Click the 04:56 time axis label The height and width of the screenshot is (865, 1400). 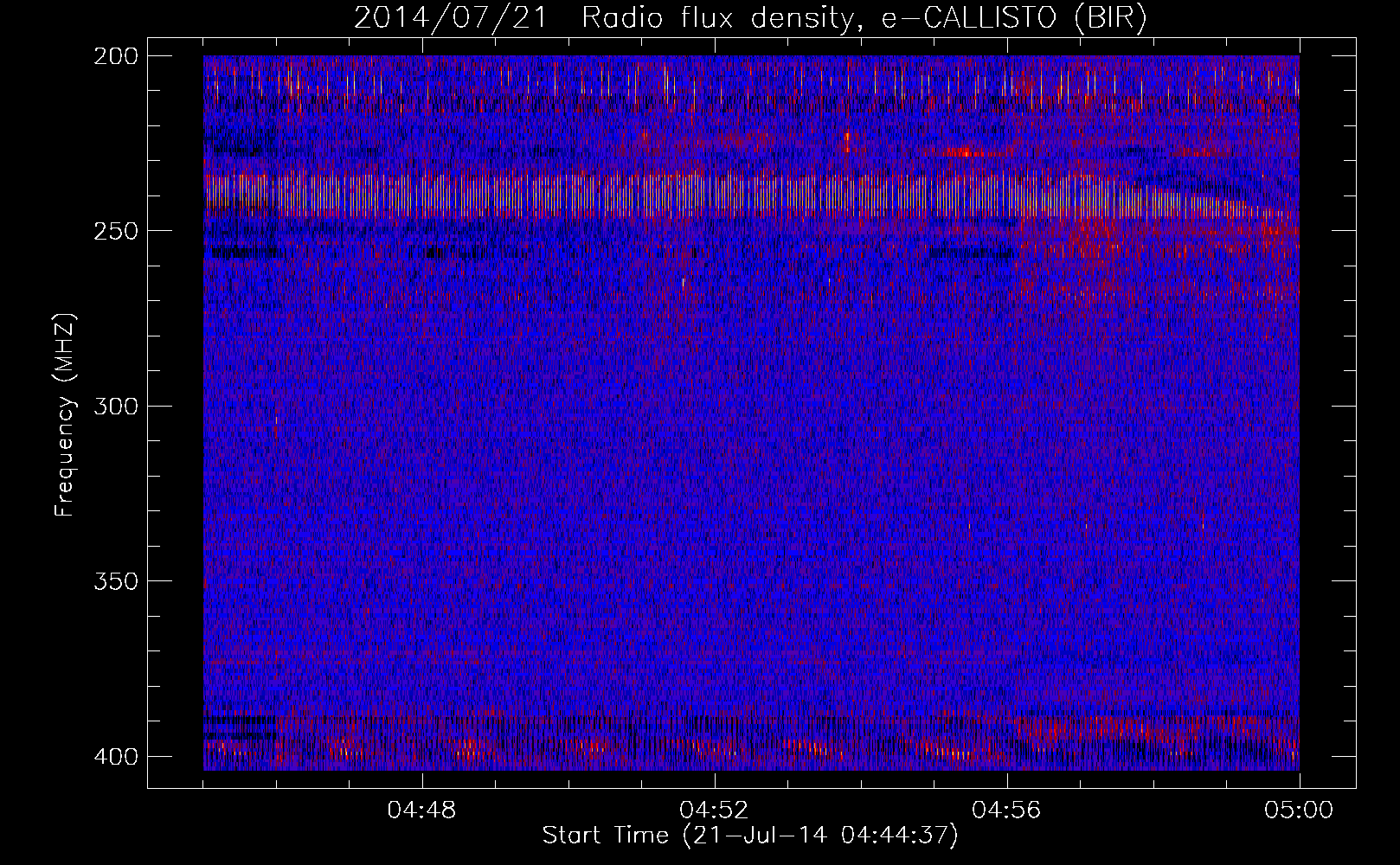[1006, 810]
